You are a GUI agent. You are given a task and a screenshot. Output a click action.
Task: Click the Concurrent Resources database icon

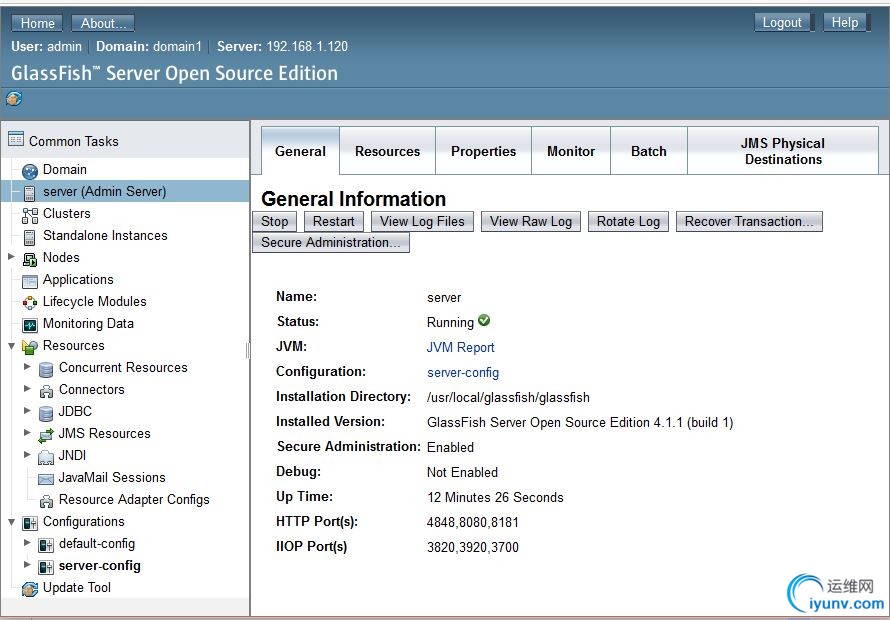(46, 370)
